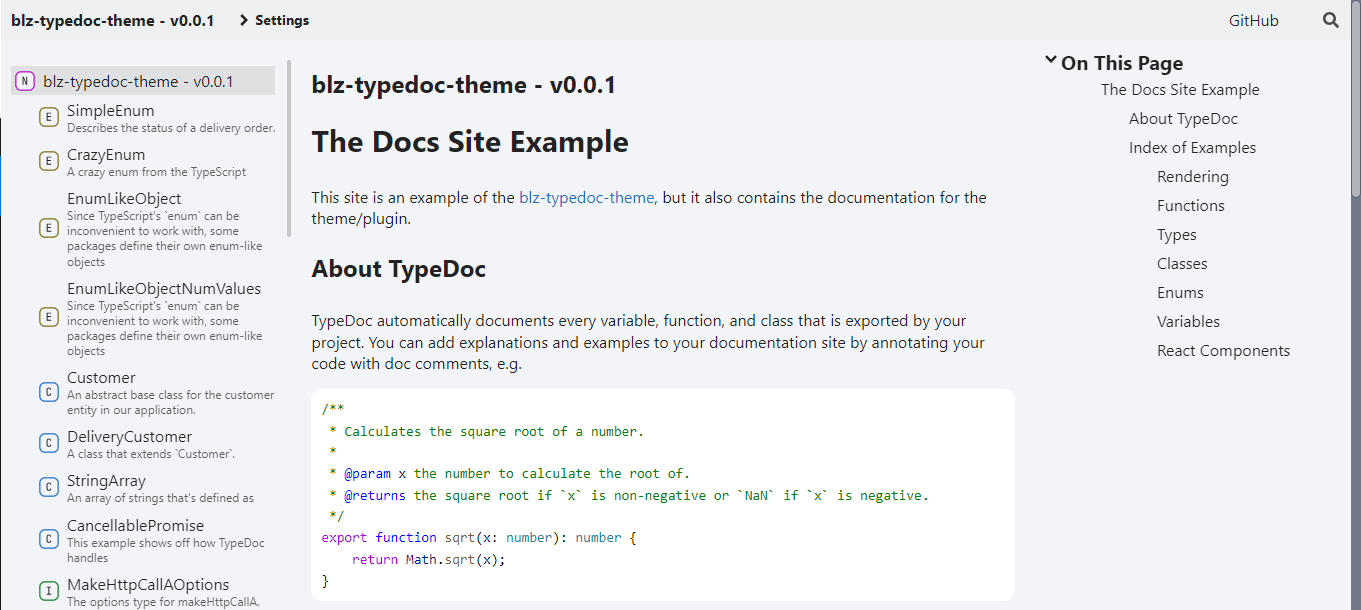Click the blz-typedoc-theme - v0.0.1 site title

(x=113, y=20)
